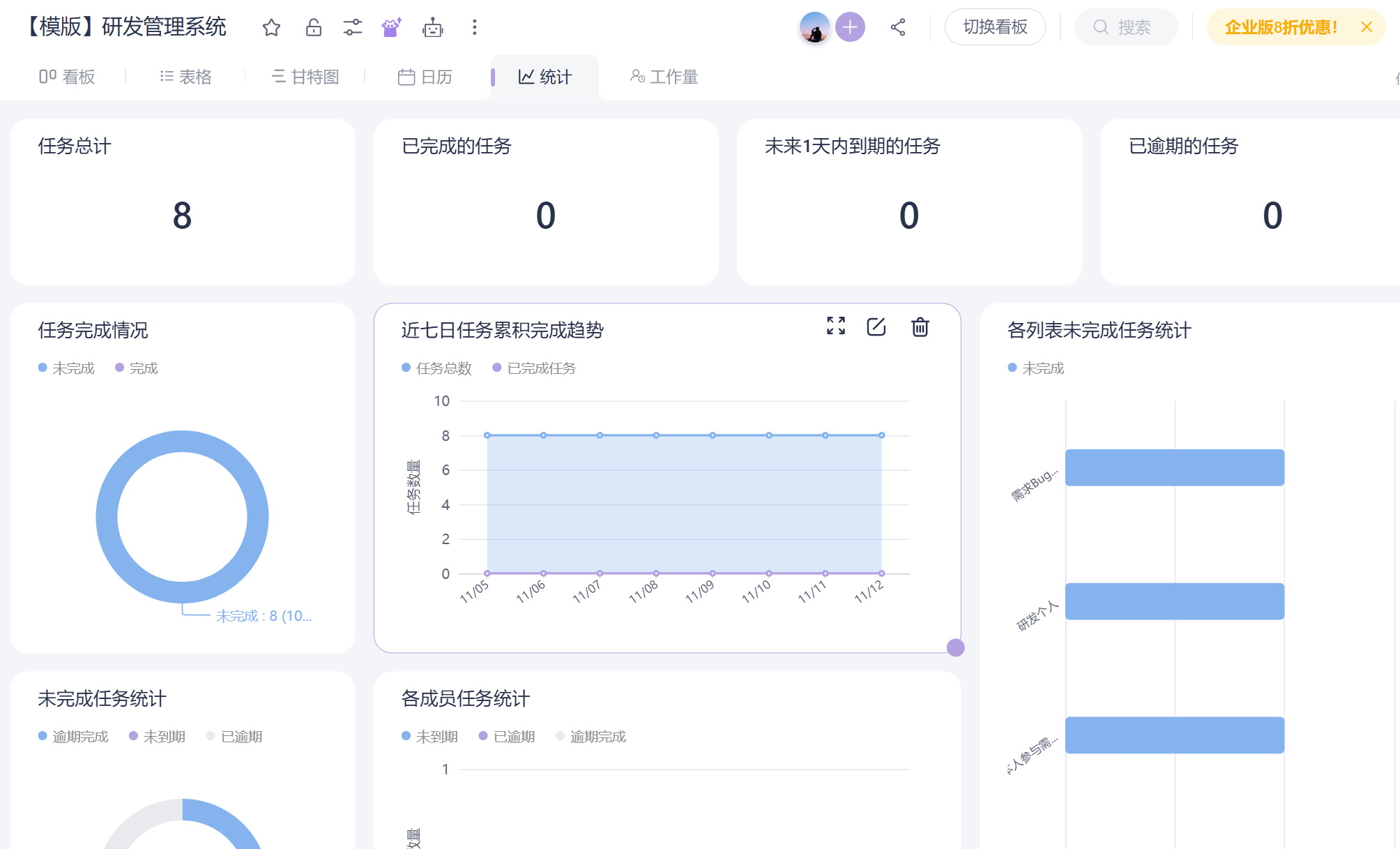Click the 人参与需 bar in list chart
1400x849 pixels.
coord(1175,735)
